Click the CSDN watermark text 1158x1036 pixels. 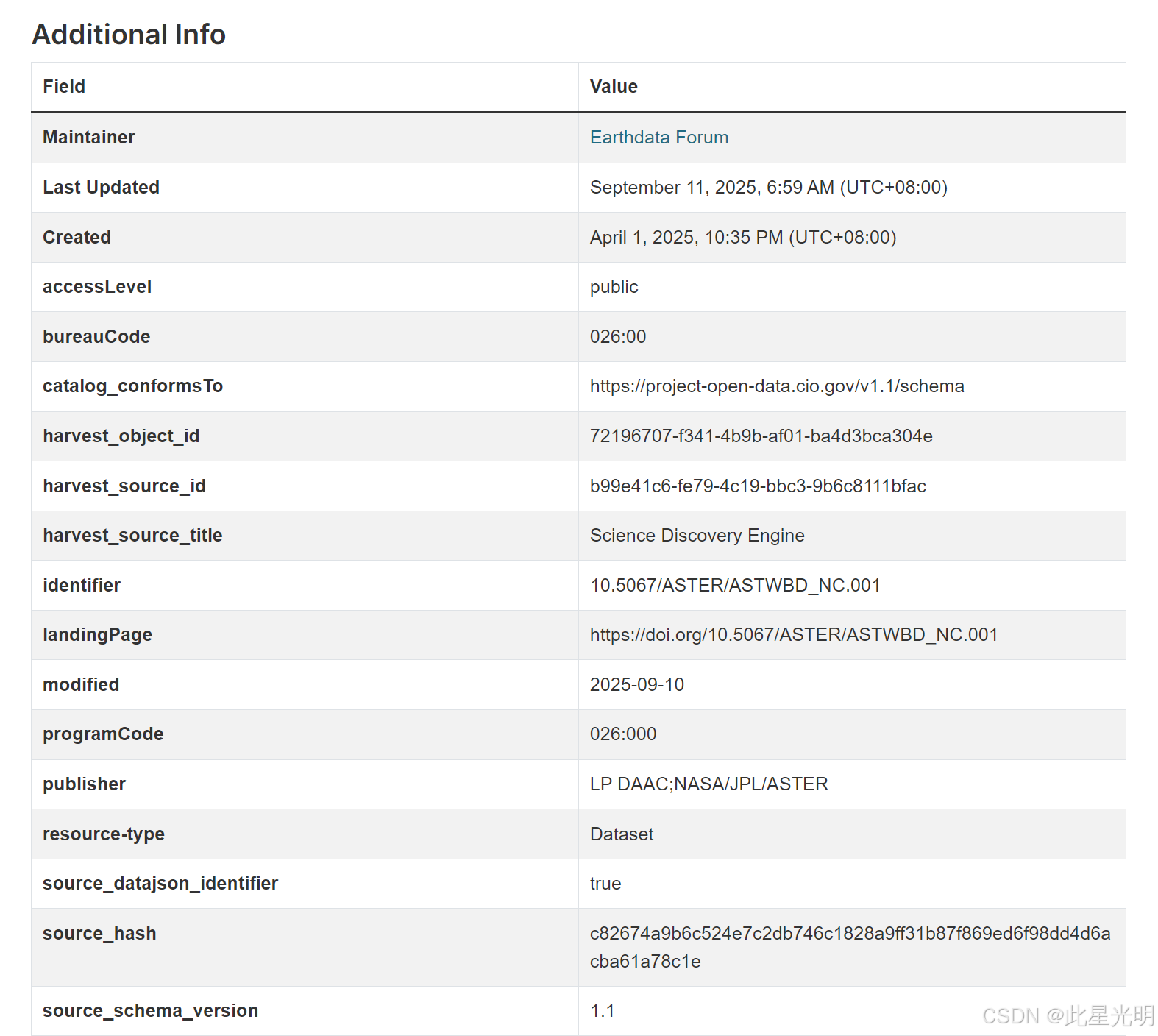(x=1068, y=1016)
